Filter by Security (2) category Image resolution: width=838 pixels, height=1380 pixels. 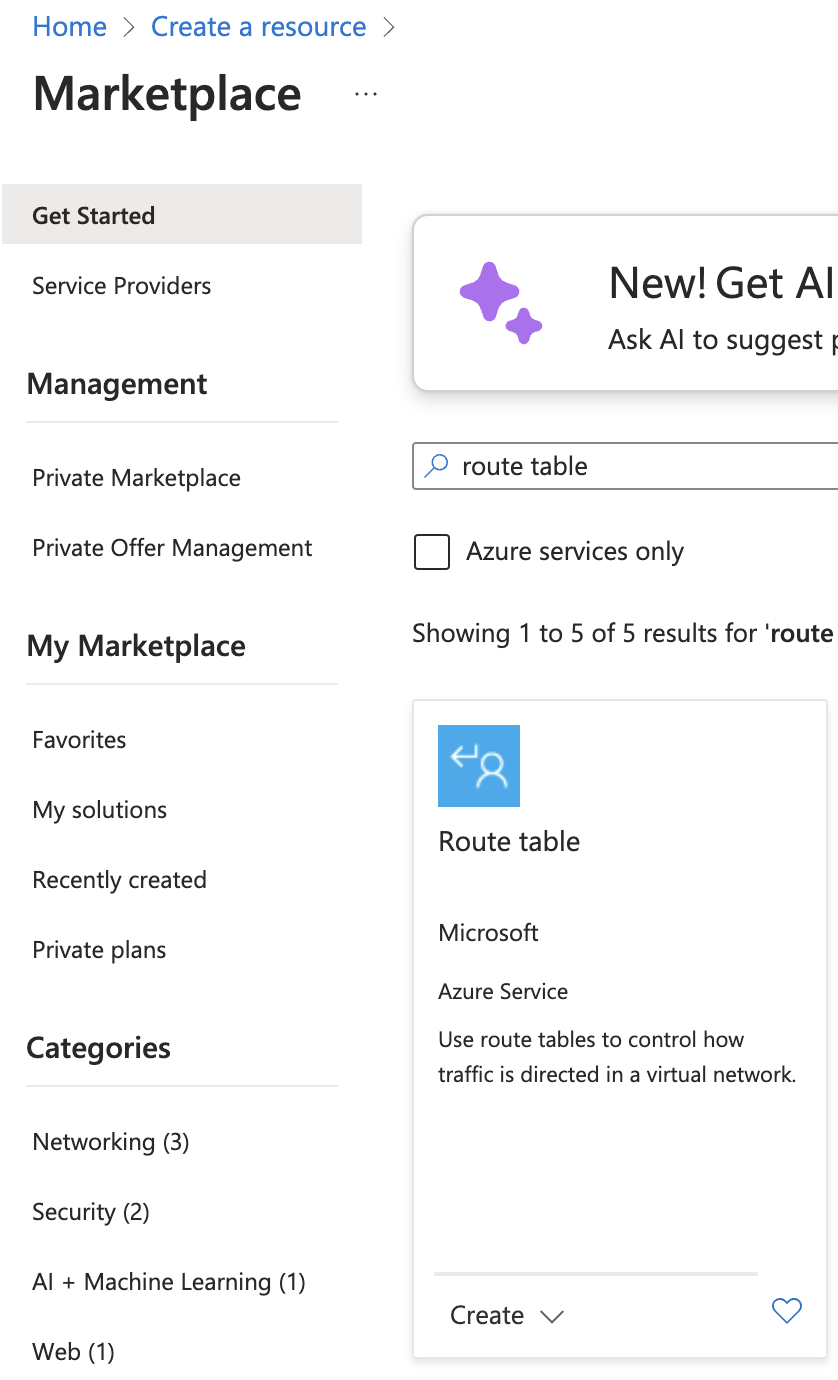(x=91, y=1212)
